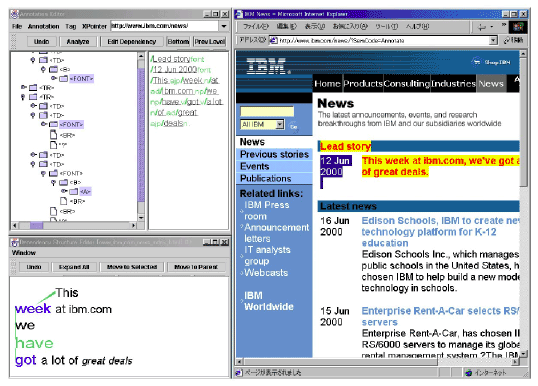Screen dimensions: 538x386
Task: Collapse the B node under FONT in tree
Action: pos(53,183)
